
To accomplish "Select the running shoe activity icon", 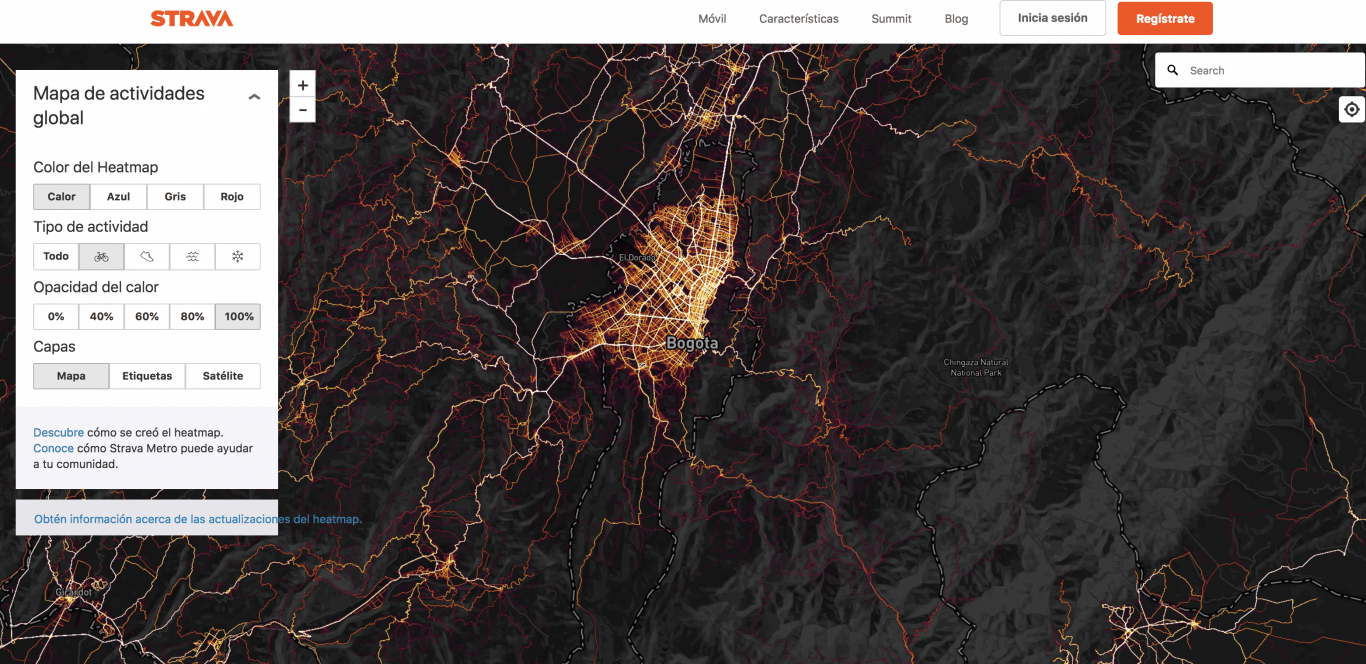I will pos(147,257).
